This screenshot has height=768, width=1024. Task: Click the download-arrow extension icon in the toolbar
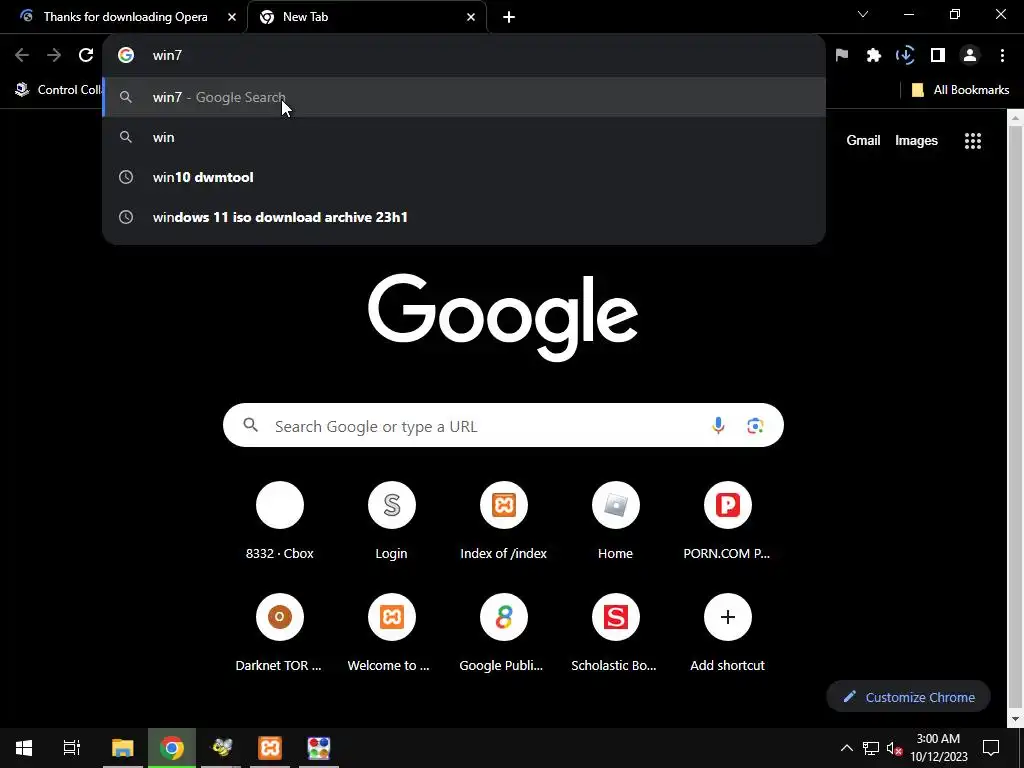(x=906, y=56)
